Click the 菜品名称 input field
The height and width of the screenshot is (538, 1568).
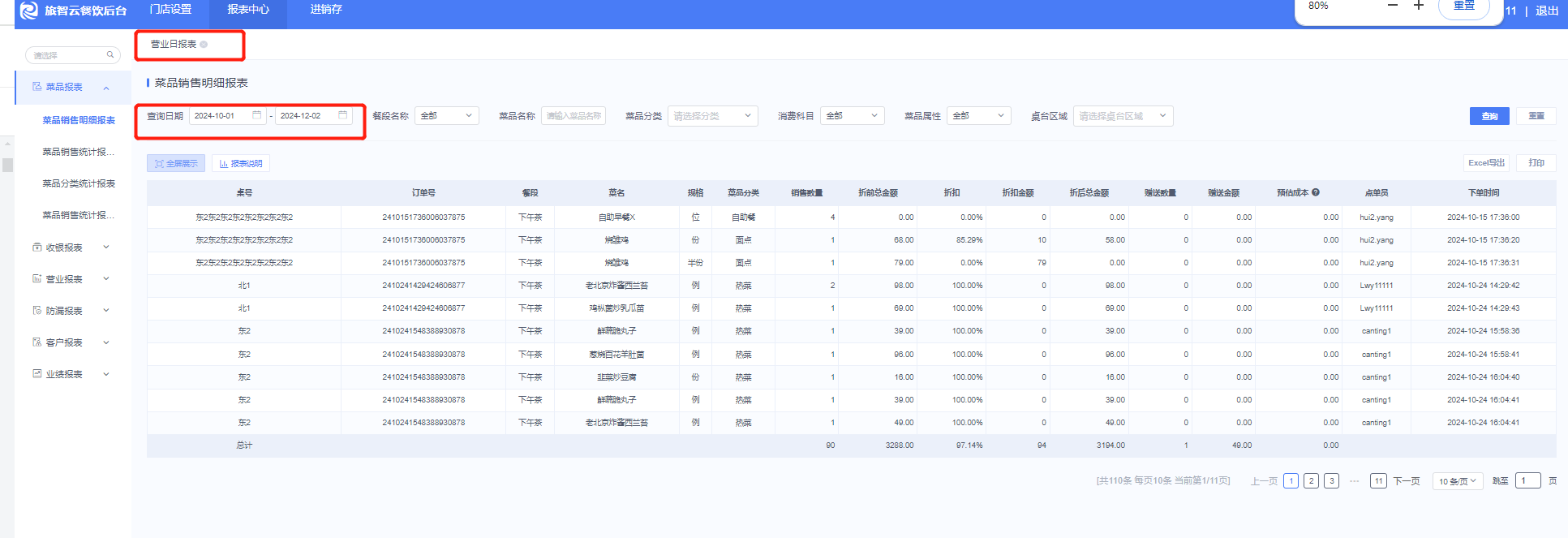pyautogui.click(x=574, y=116)
